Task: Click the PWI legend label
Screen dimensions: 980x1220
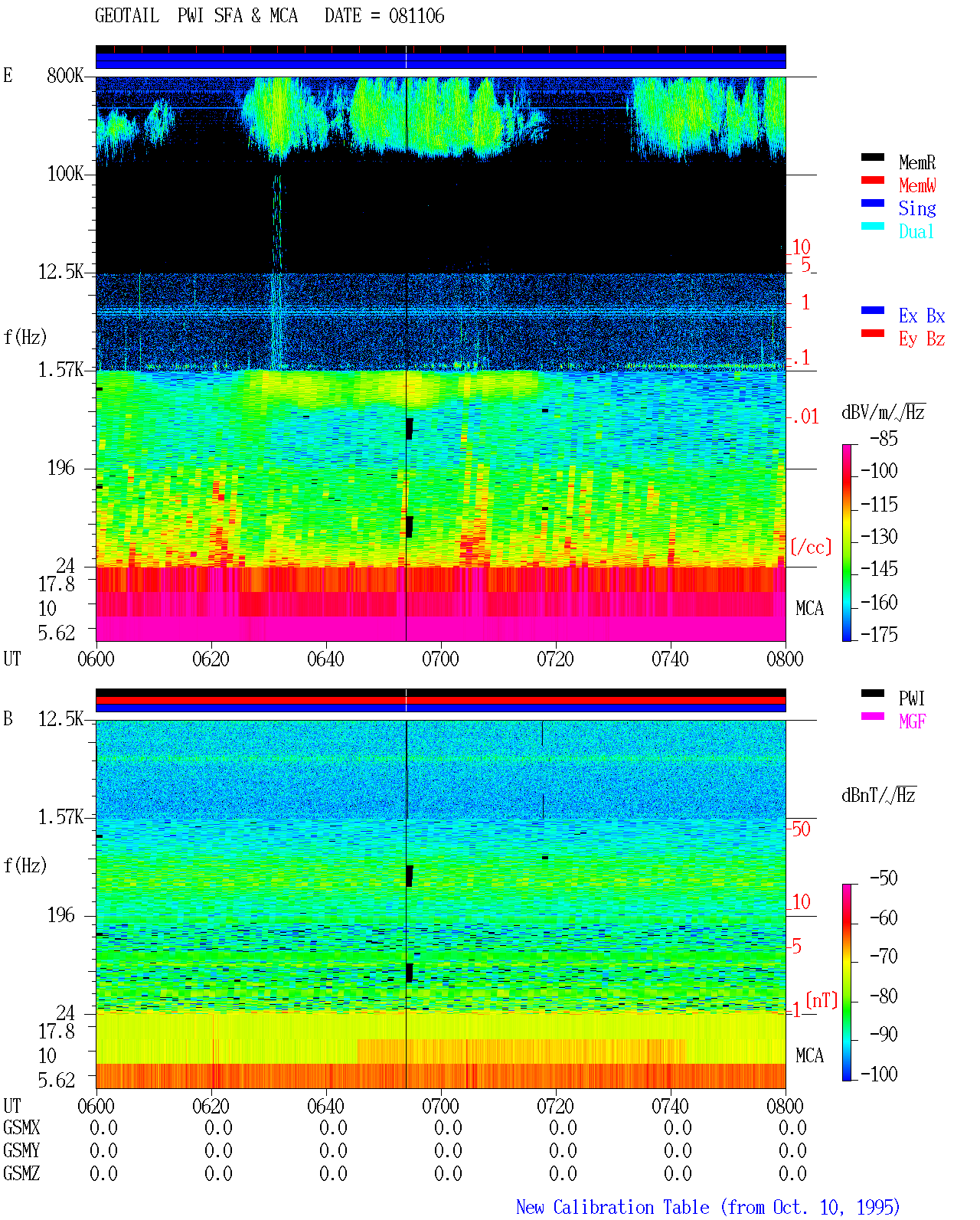Action: pyautogui.click(x=912, y=698)
